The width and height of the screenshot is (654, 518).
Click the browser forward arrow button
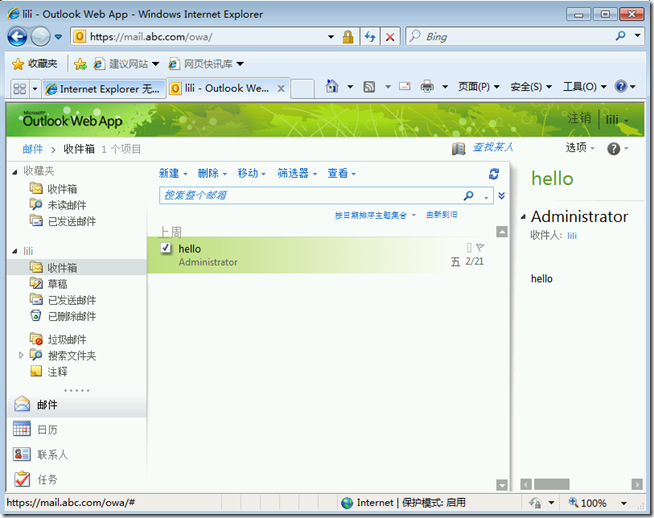click(40, 37)
